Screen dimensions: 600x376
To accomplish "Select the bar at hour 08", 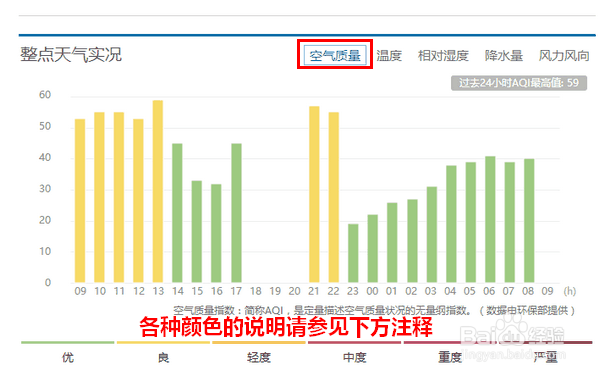I will [529, 221].
